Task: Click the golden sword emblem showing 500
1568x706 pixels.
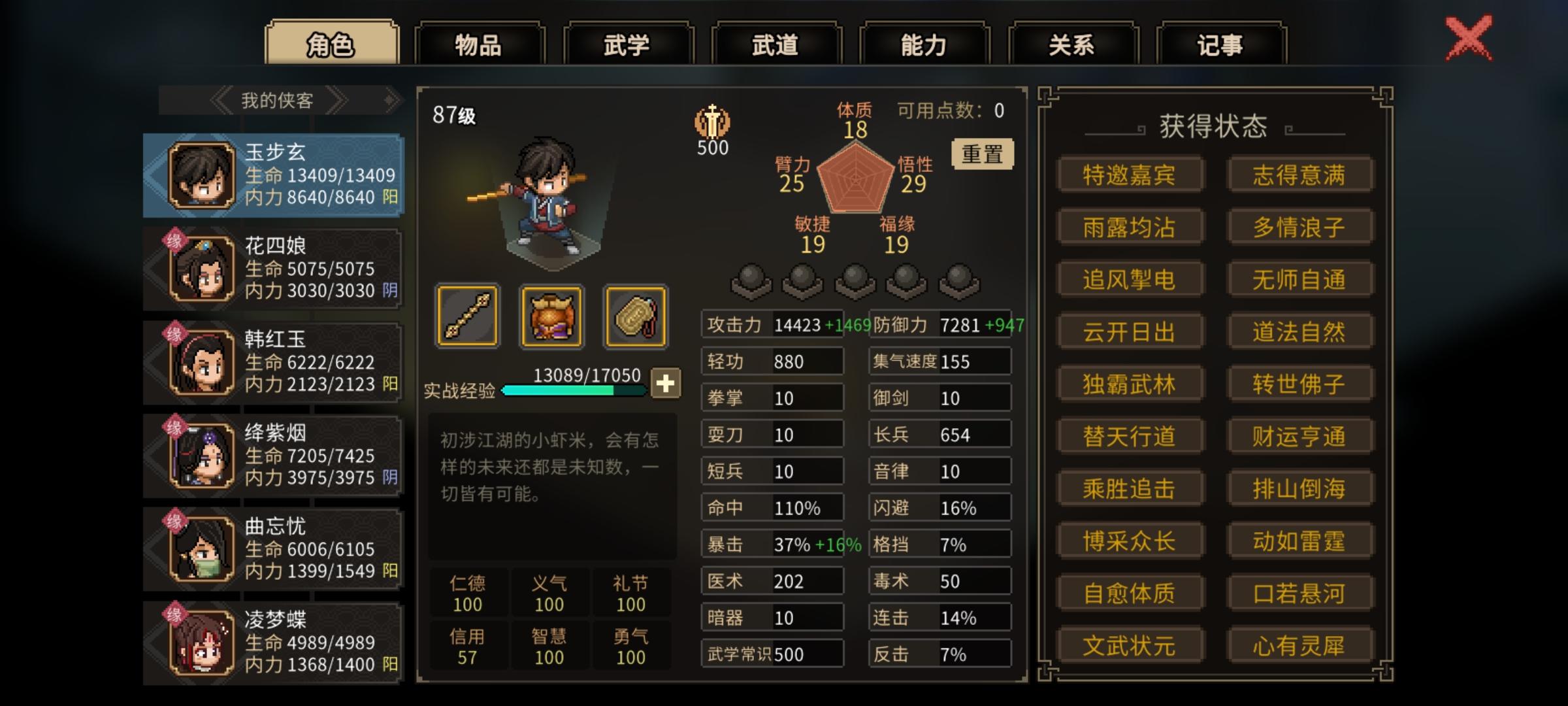Action: (712, 122)
